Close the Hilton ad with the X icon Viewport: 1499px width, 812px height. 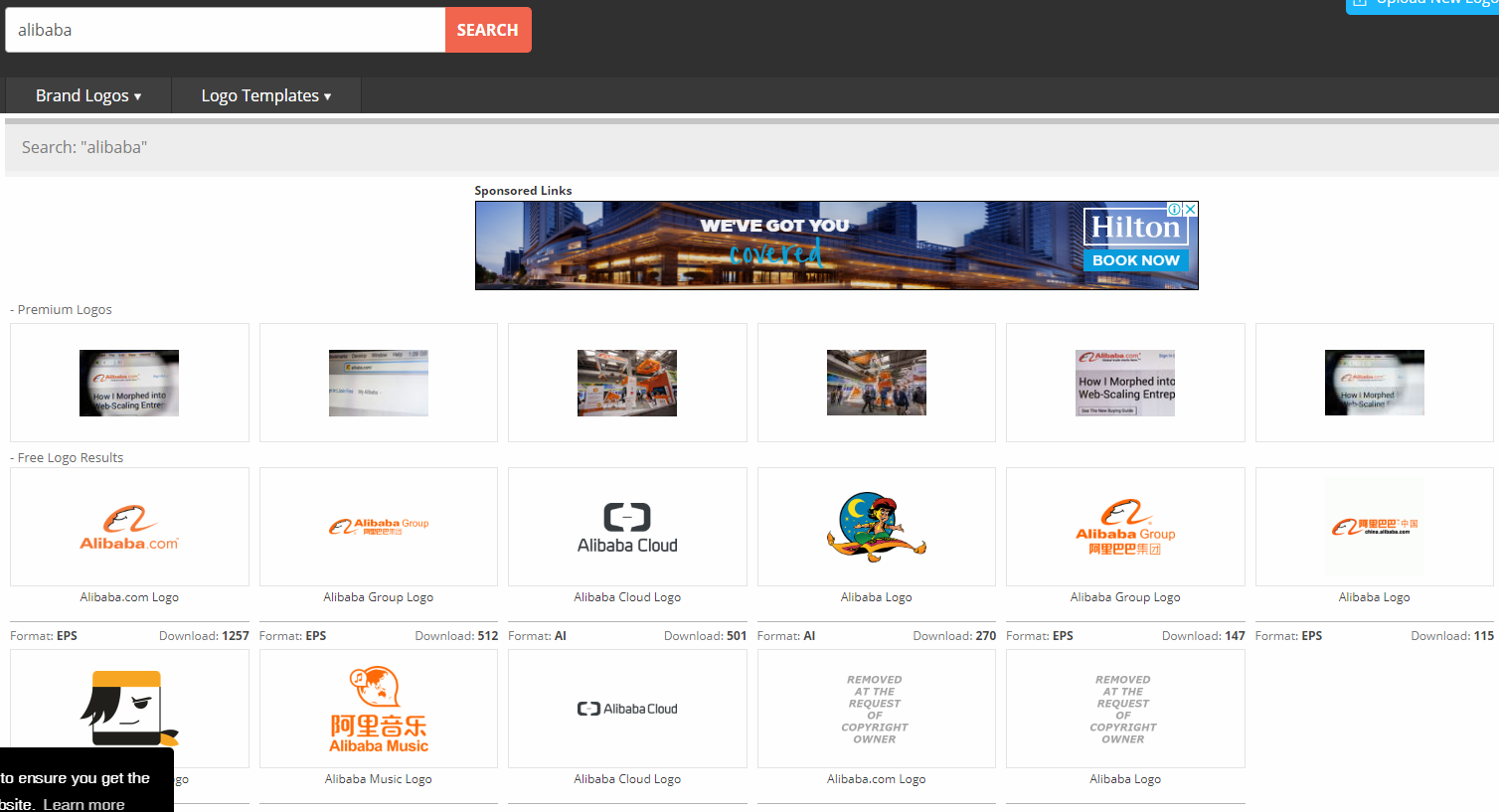coord(1190,210)
